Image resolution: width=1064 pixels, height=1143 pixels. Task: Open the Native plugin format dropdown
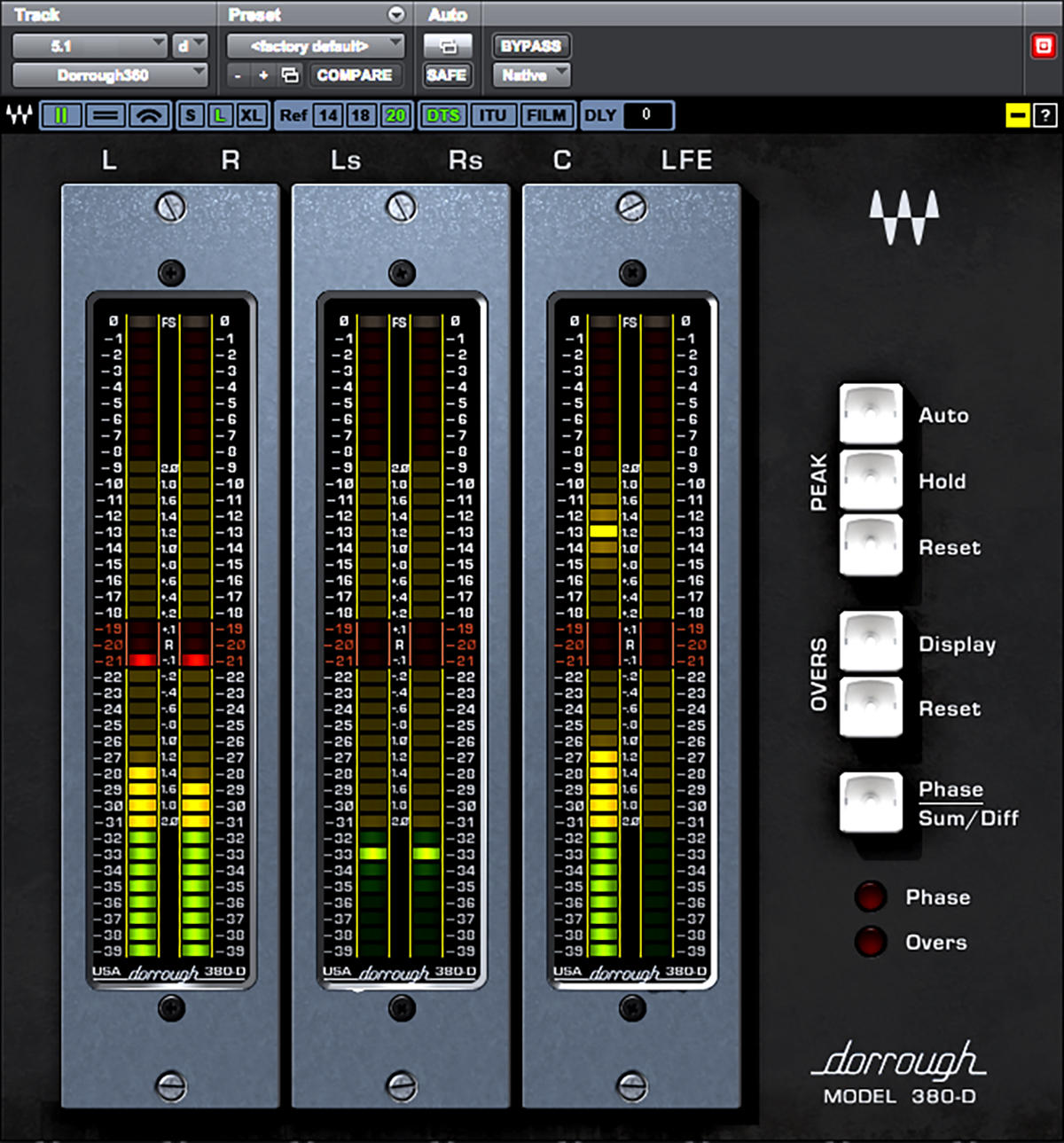531,75
